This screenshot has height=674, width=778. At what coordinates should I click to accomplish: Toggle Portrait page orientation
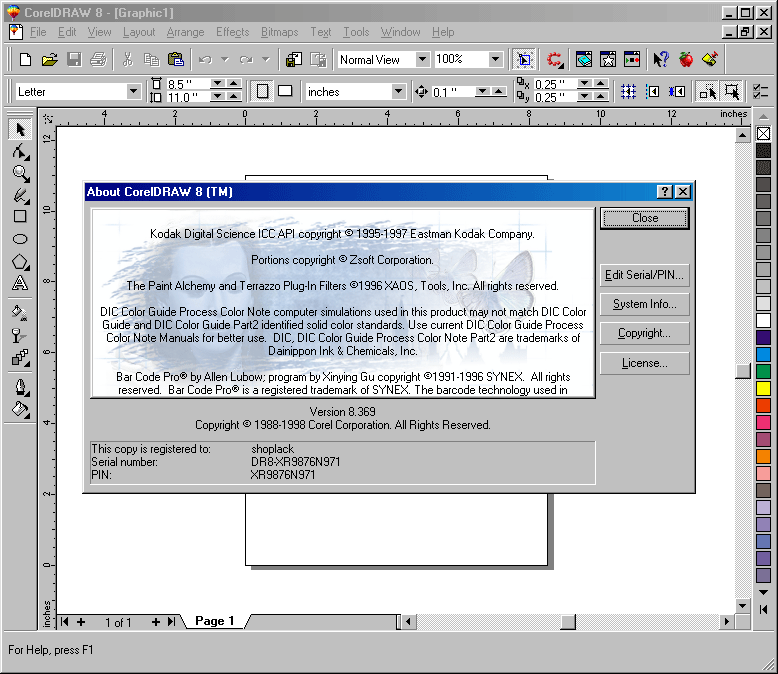[262, 91]
